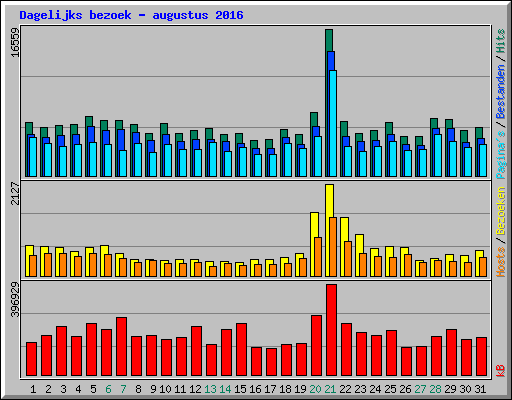Click day label "9" on x-axis
Screen dimensions: 512x400
[x=153, y=389]
